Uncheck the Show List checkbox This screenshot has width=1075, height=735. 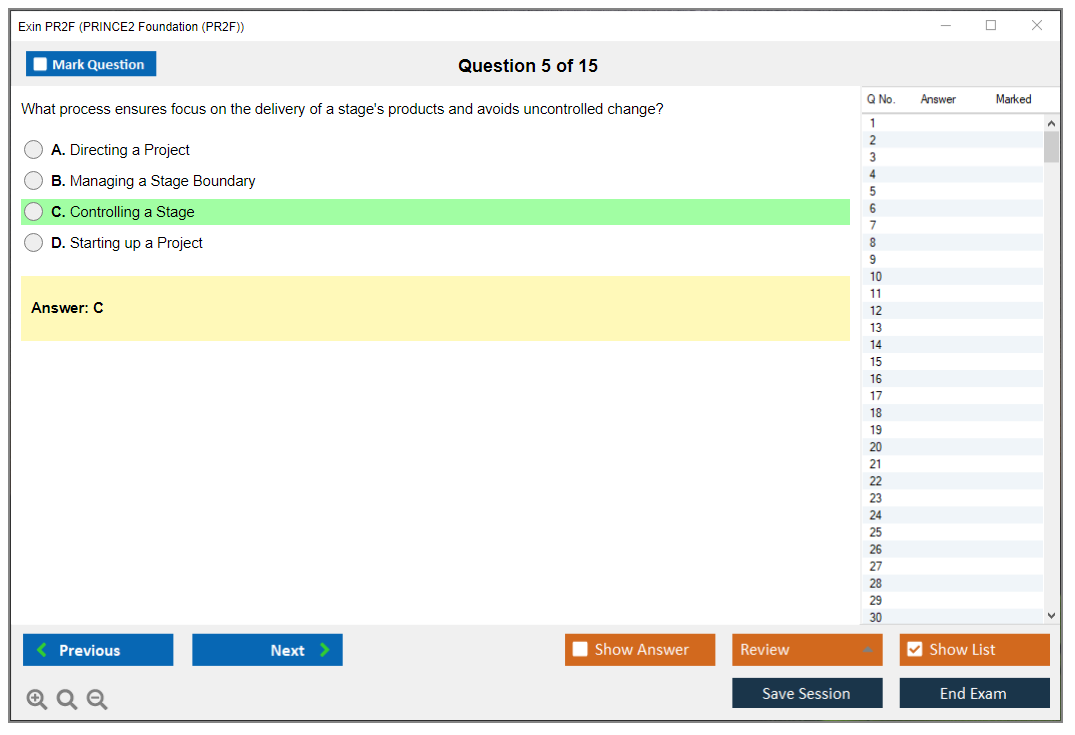click(914, 649)
